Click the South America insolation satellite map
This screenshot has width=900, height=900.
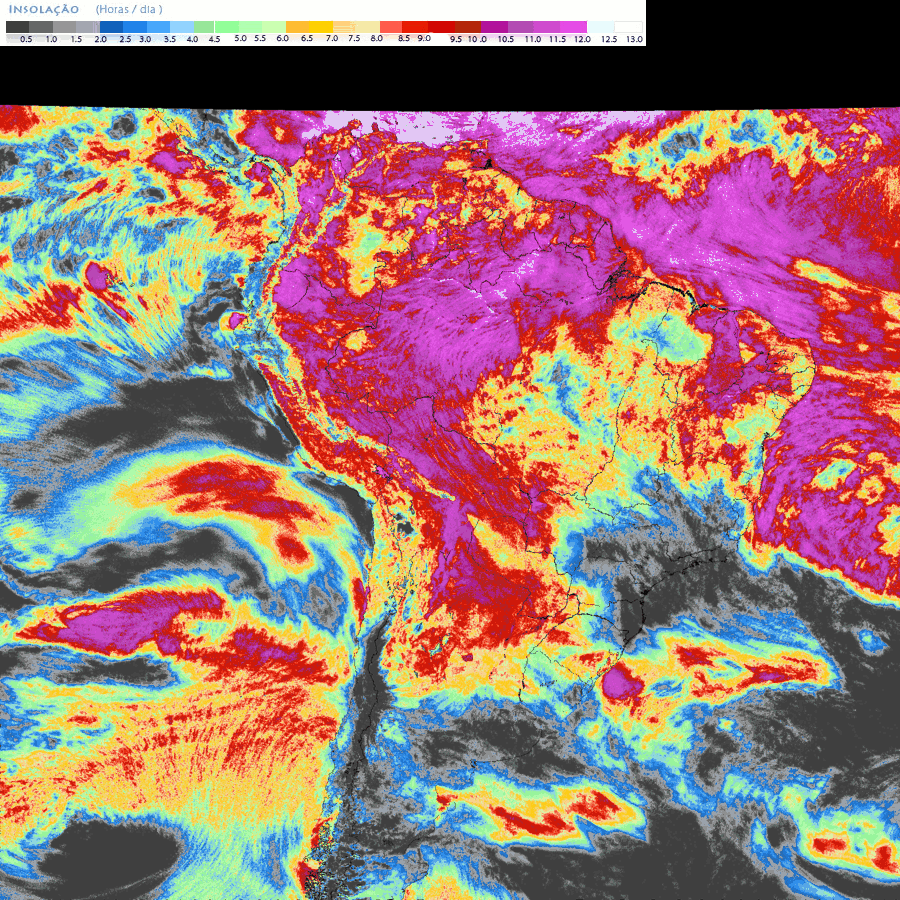point(450,503)
